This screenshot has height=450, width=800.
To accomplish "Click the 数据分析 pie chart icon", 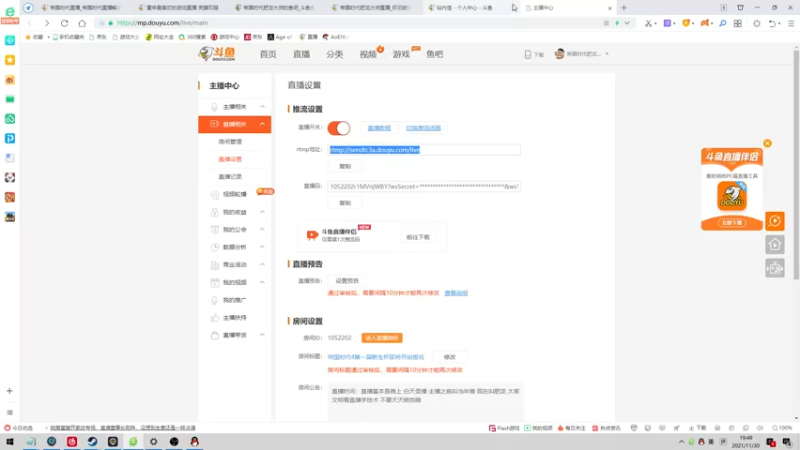I will pyautogui.click(x=215, y=247).
